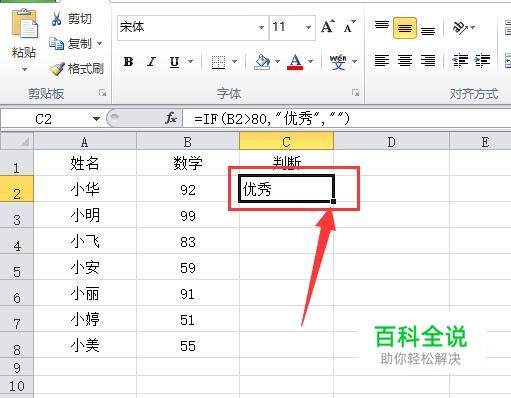Decrease font size with the small A icon
Viewport: 511px width, 398px height.
[x=349, y=27]
